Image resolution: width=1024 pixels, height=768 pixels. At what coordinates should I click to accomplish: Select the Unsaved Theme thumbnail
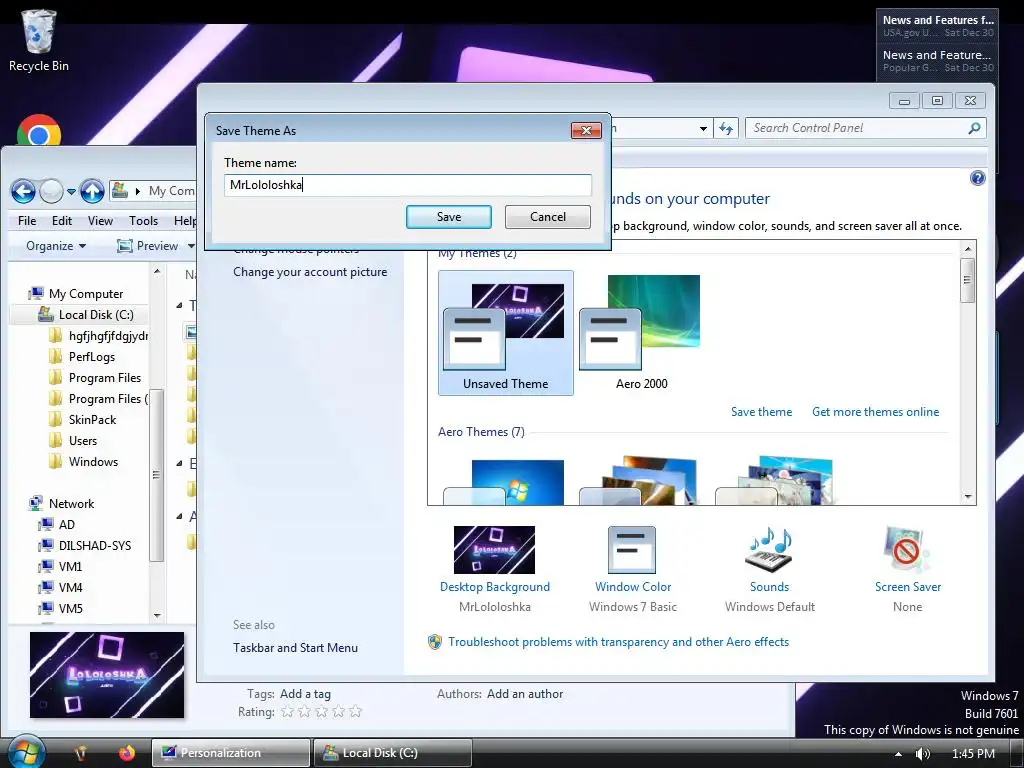[x=505, y=332]
